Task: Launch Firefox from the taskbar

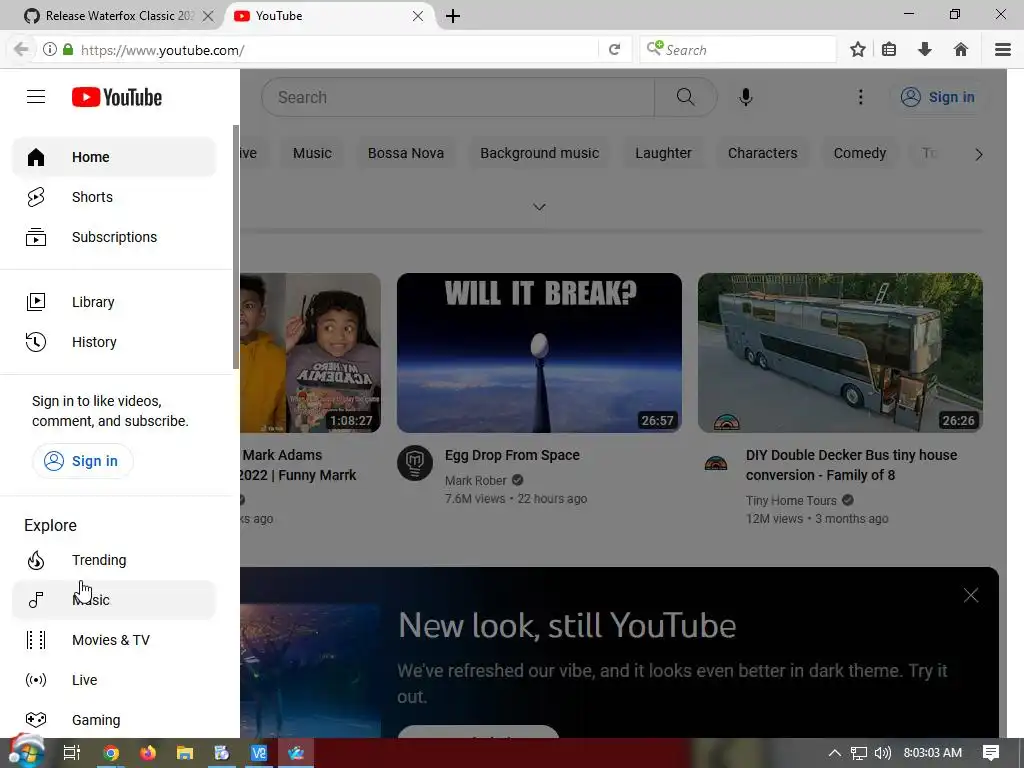Action: tap(148, 753)
